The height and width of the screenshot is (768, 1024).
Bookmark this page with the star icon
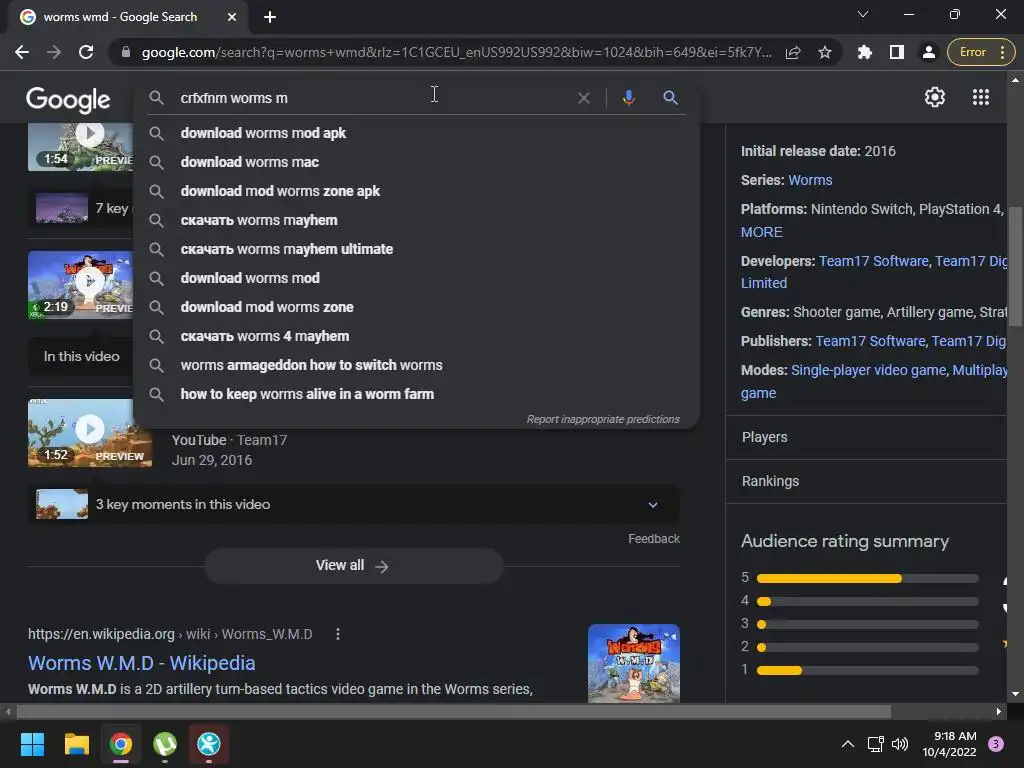pyautogui.click(x=825, y=52)
